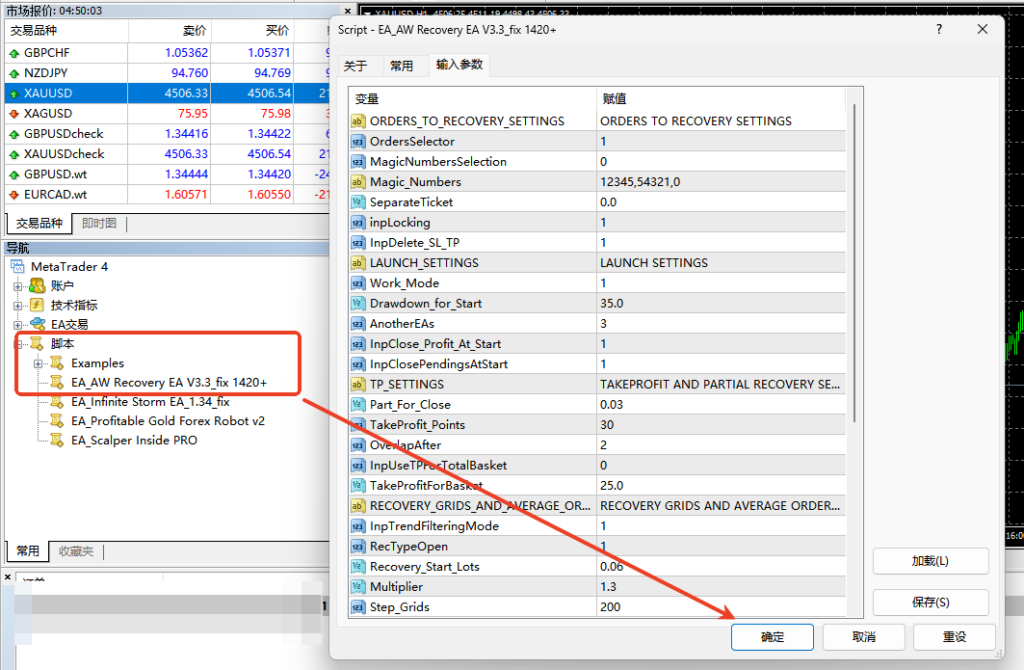Expand the EA交易 node in navigator
This screenshot has width=1024, height=670.
coord(18,325)
